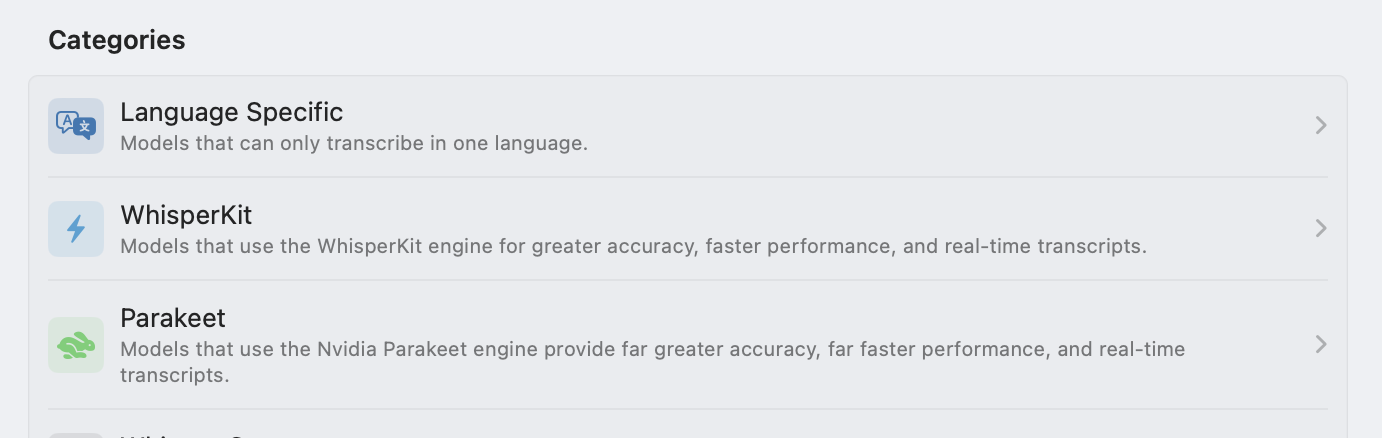The image size is (1382, 438).
Task: Click the WhisperKit engine description text
Action: (x=633, y=246)
